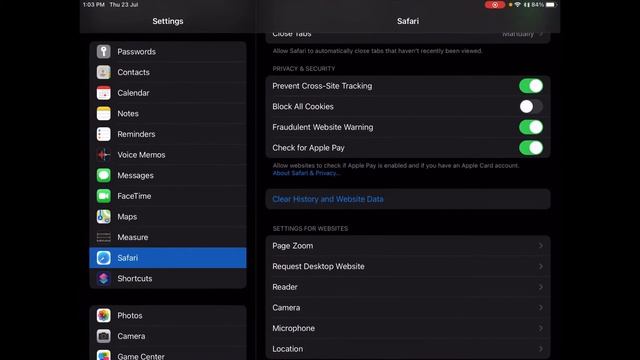Viewport: 640px width, 360px height.
Task: Select the highlighted Safari row
Action: click(168, 258)
